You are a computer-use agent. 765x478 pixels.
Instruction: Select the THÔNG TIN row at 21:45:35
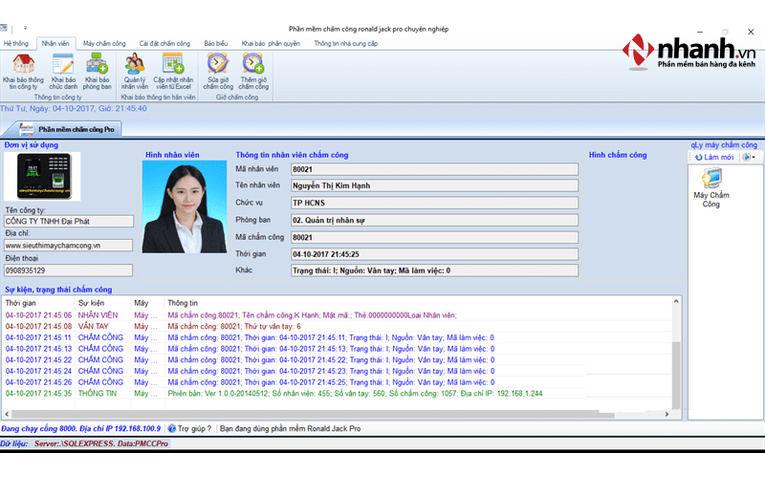337,394
